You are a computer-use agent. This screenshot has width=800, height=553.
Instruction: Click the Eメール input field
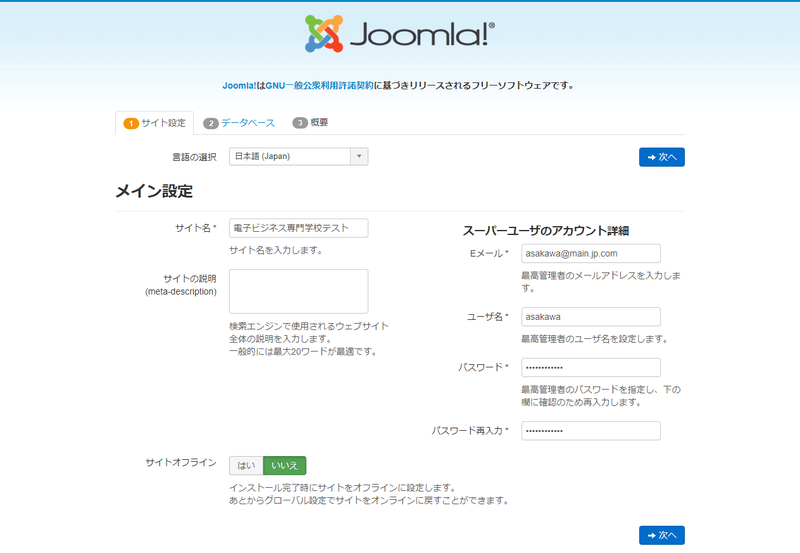pos(590,253)
